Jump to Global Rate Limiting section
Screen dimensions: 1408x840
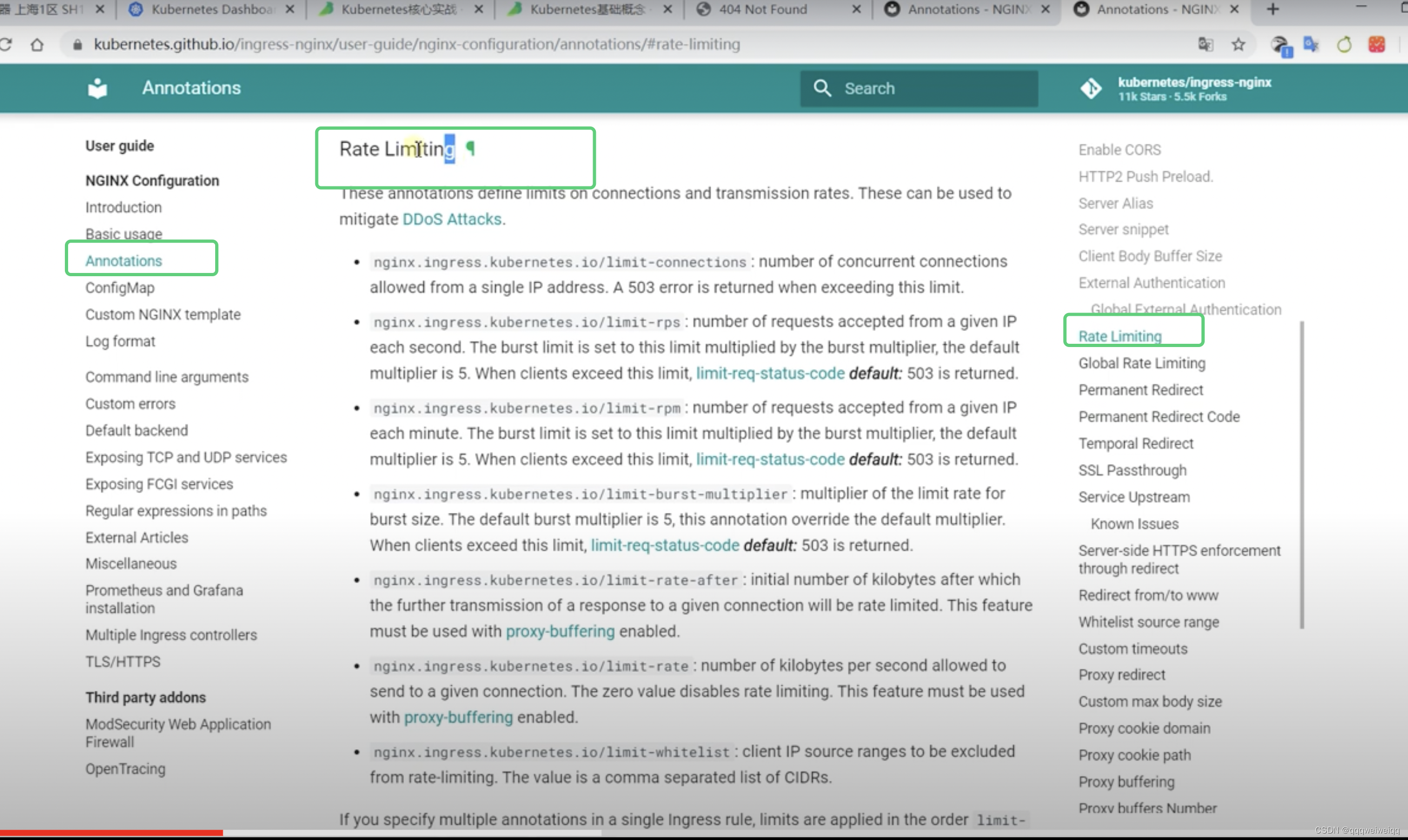click(1142, 363)
